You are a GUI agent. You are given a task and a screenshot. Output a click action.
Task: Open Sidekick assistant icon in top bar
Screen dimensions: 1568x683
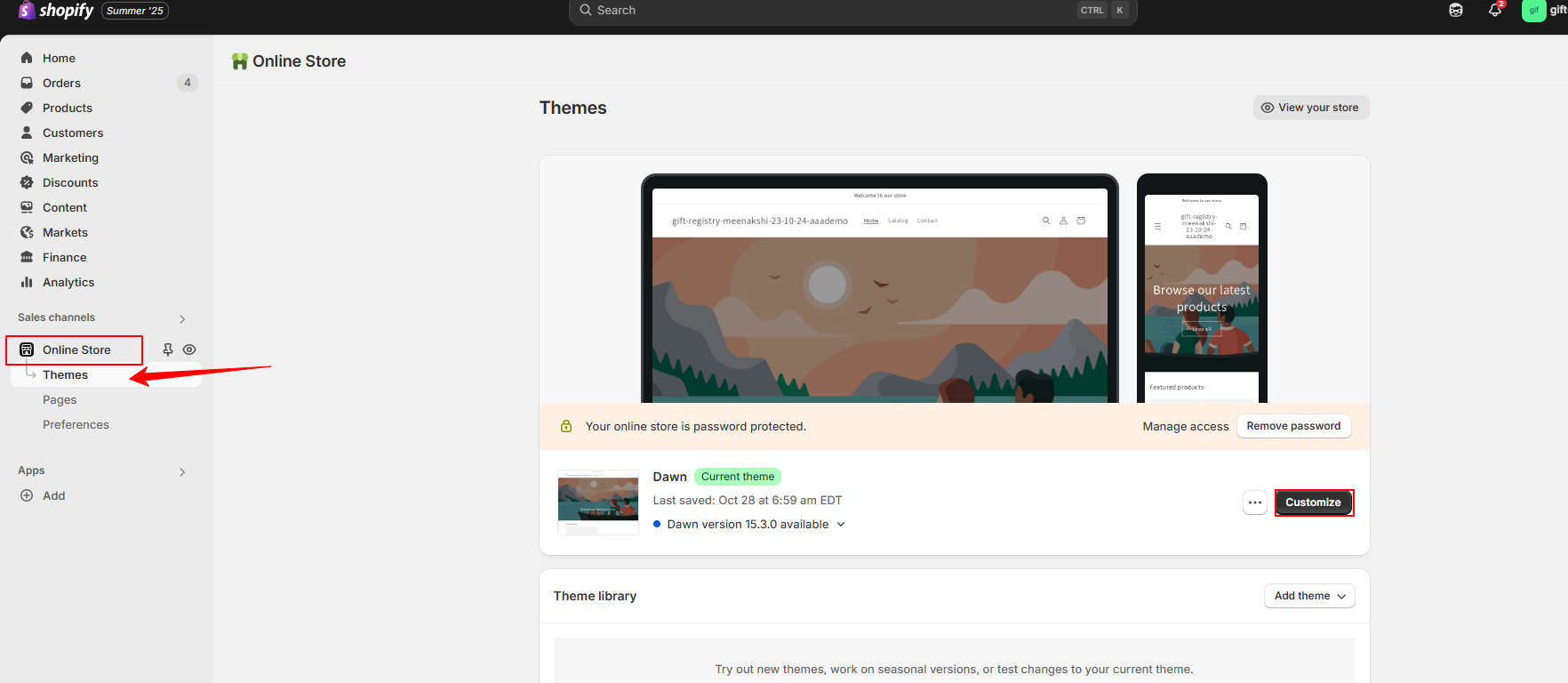pyautogui.click(x=1456, y=10)
